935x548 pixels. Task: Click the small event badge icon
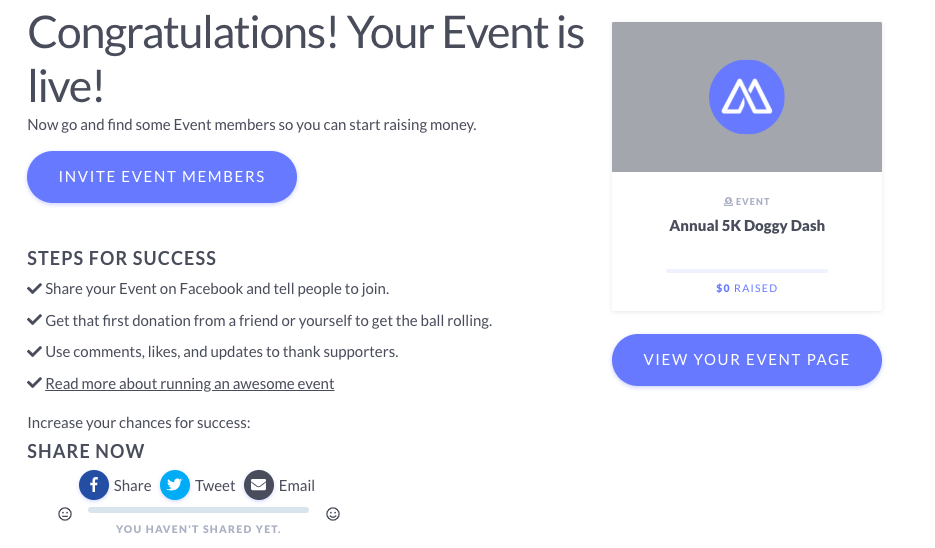pyautogui.click(x=728, y=202)
